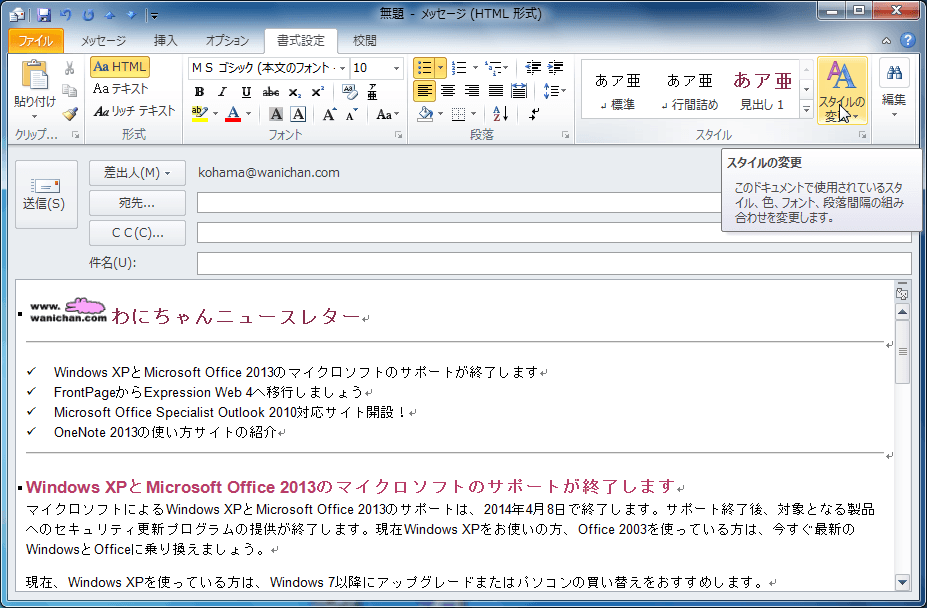Open the highlight color dropdown arrow
The width and height of the screenshot is (927, 608).
(x=215, y=114)
